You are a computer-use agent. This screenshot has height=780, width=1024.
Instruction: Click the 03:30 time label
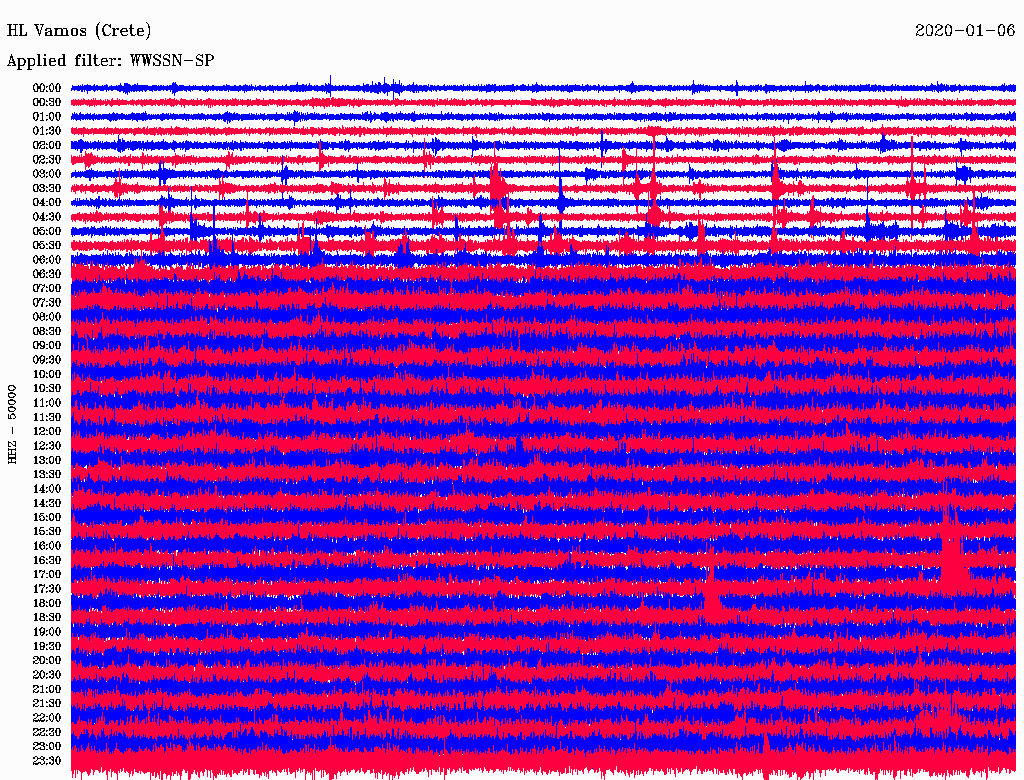[47, 188]
